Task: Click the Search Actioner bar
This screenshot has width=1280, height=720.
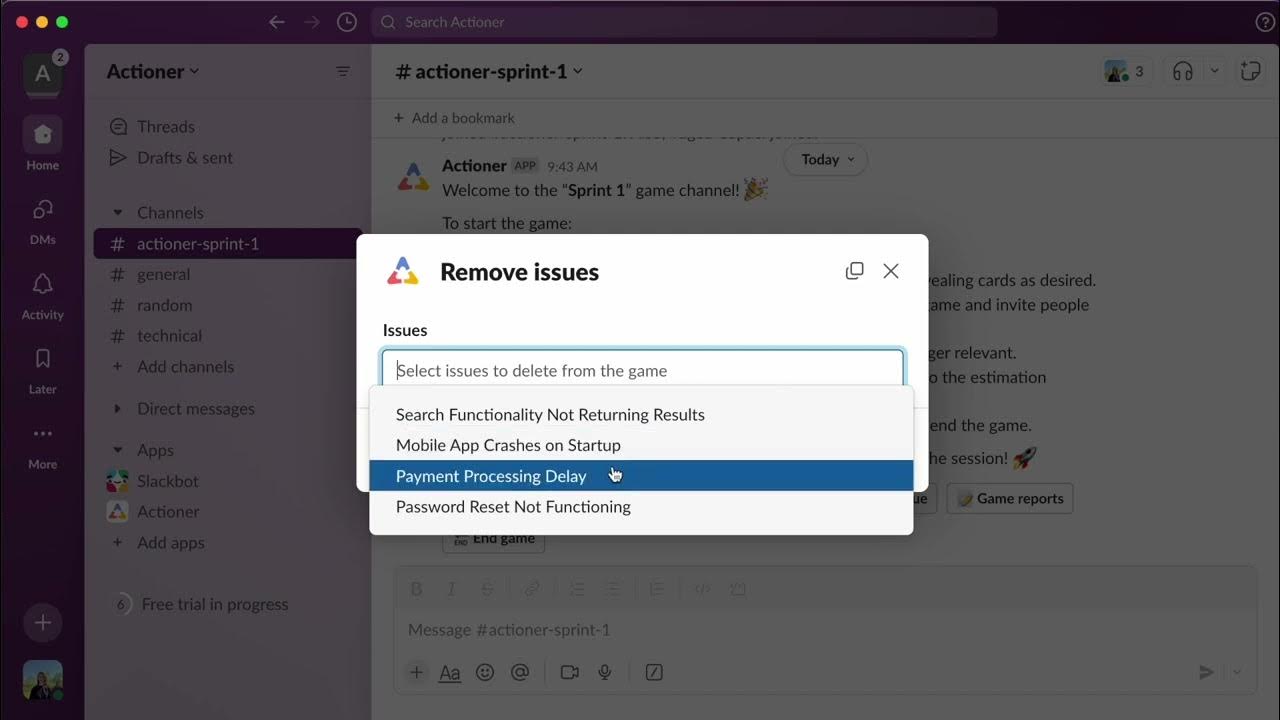Action: tap(684, 22)
